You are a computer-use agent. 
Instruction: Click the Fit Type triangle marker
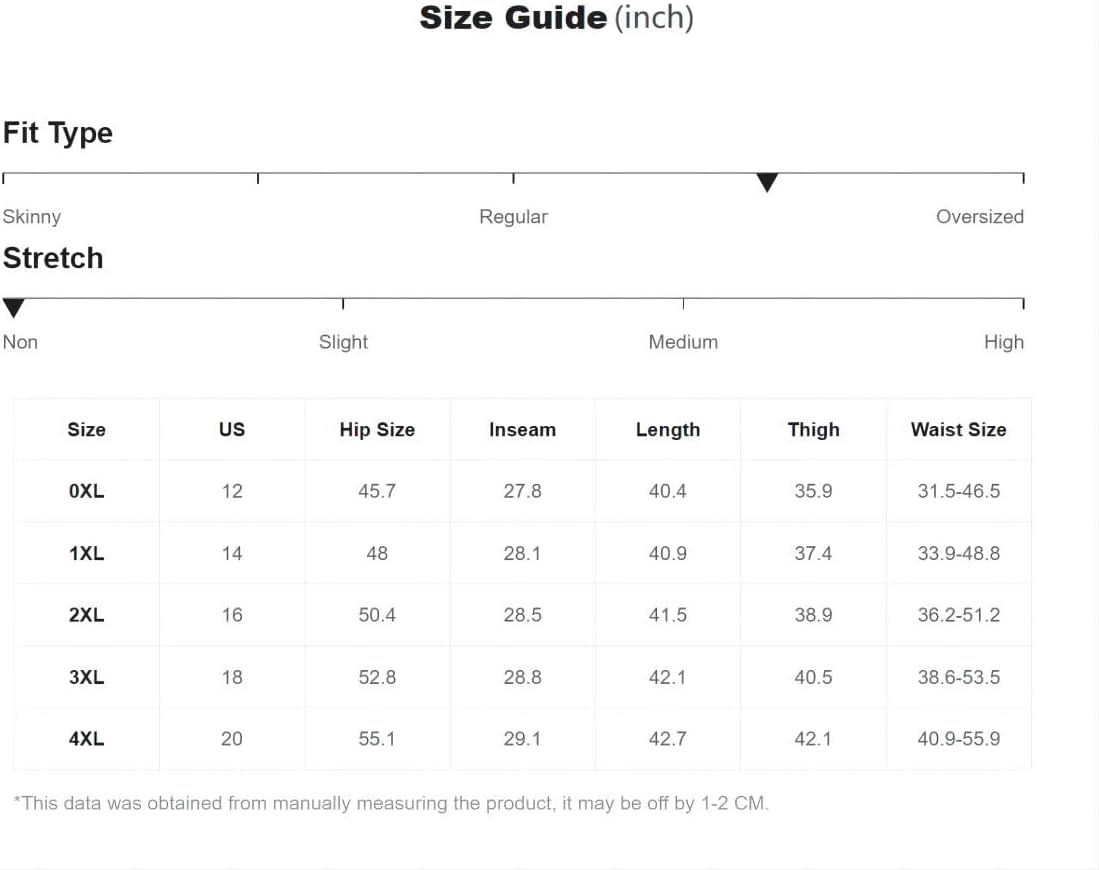[767, 182]
